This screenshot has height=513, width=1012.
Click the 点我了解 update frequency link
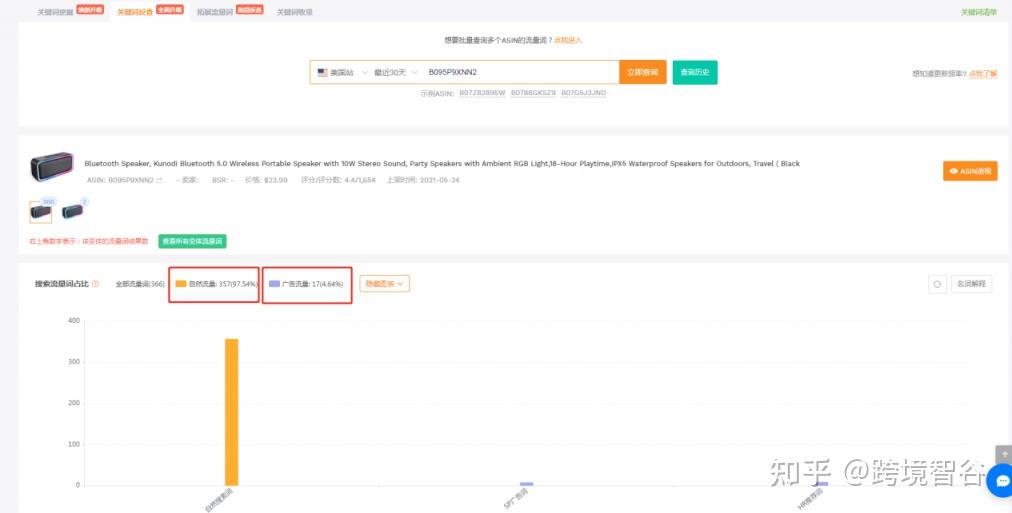pyautogui.click(x=982, y=74)
